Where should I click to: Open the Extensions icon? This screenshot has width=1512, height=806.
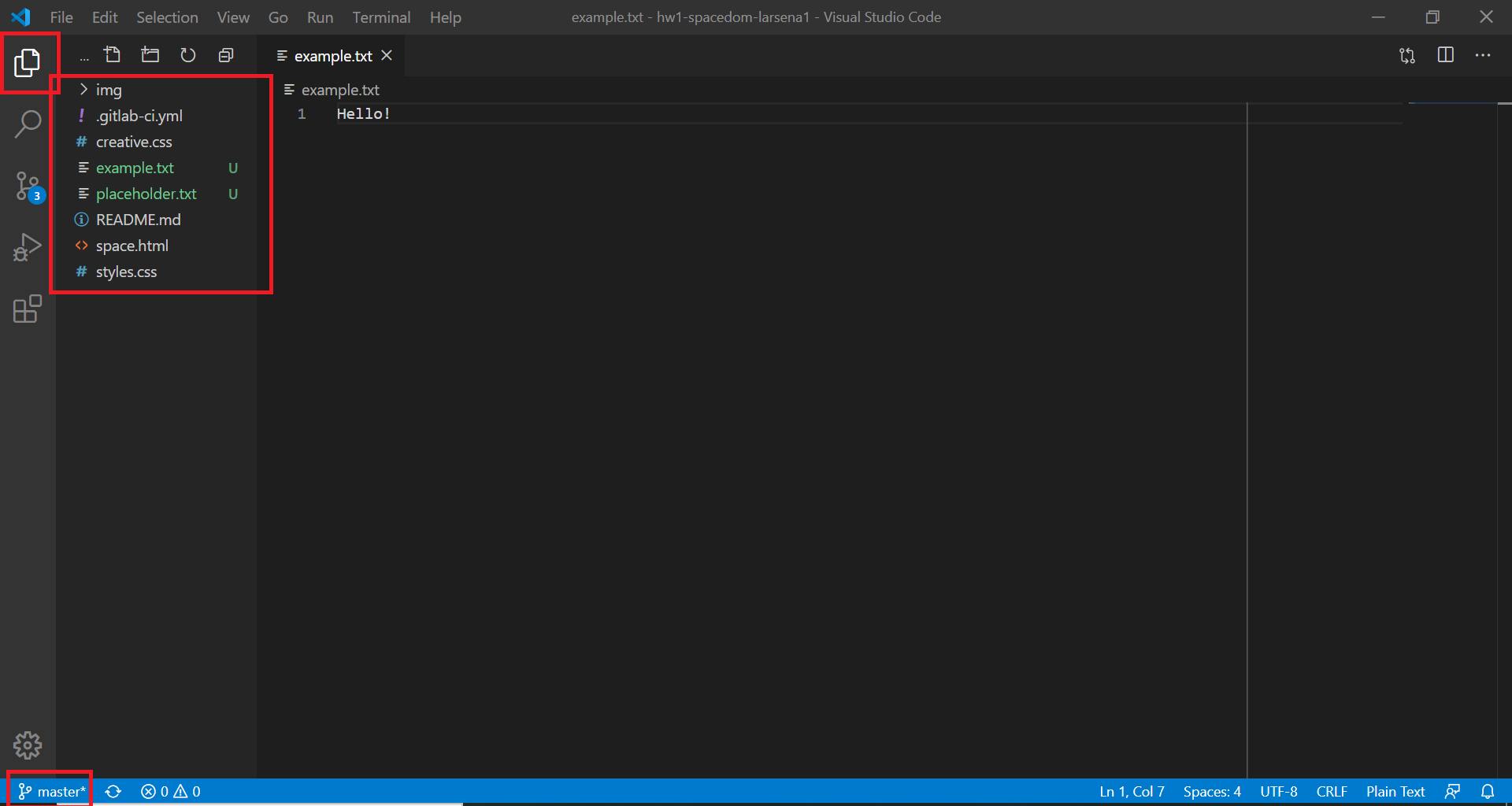point(28,309)
